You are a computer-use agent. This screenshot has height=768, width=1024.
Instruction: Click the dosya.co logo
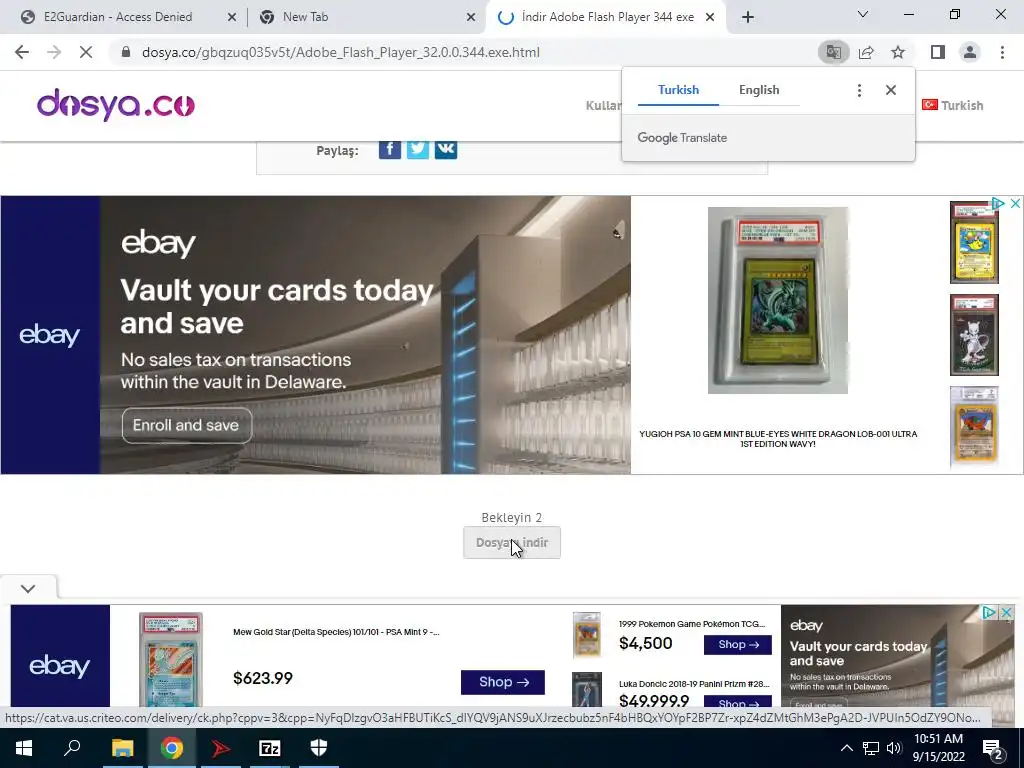point(116,105)
